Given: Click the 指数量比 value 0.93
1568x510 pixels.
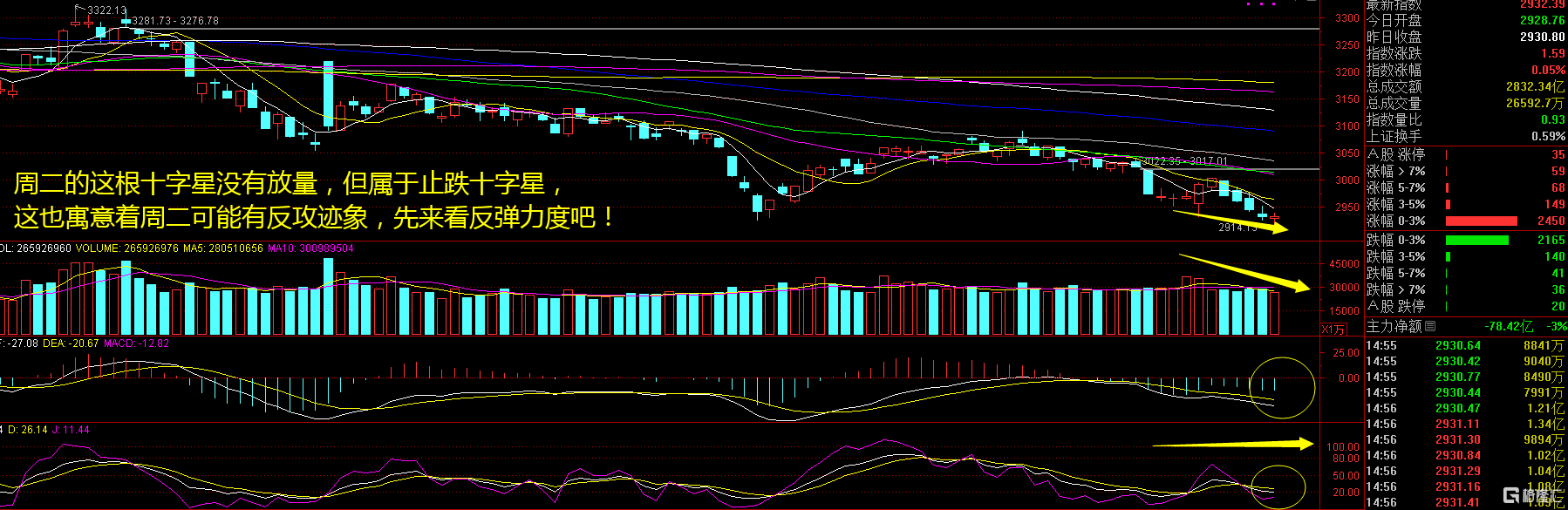Looking at the screenshot, I should coord(1552,119).
